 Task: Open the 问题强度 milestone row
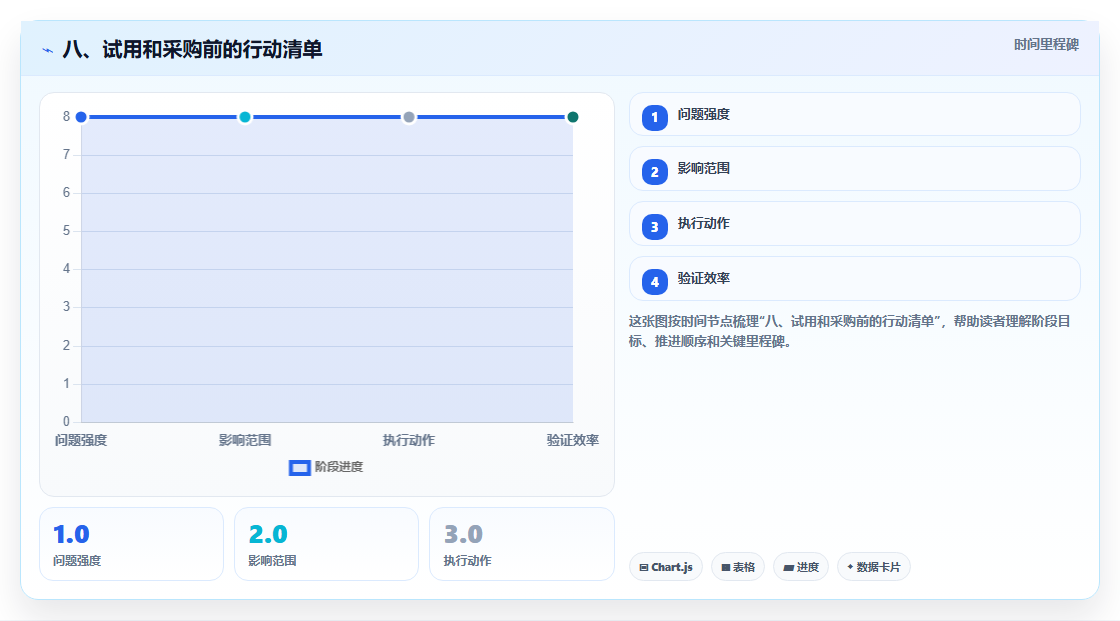[854, 114]
